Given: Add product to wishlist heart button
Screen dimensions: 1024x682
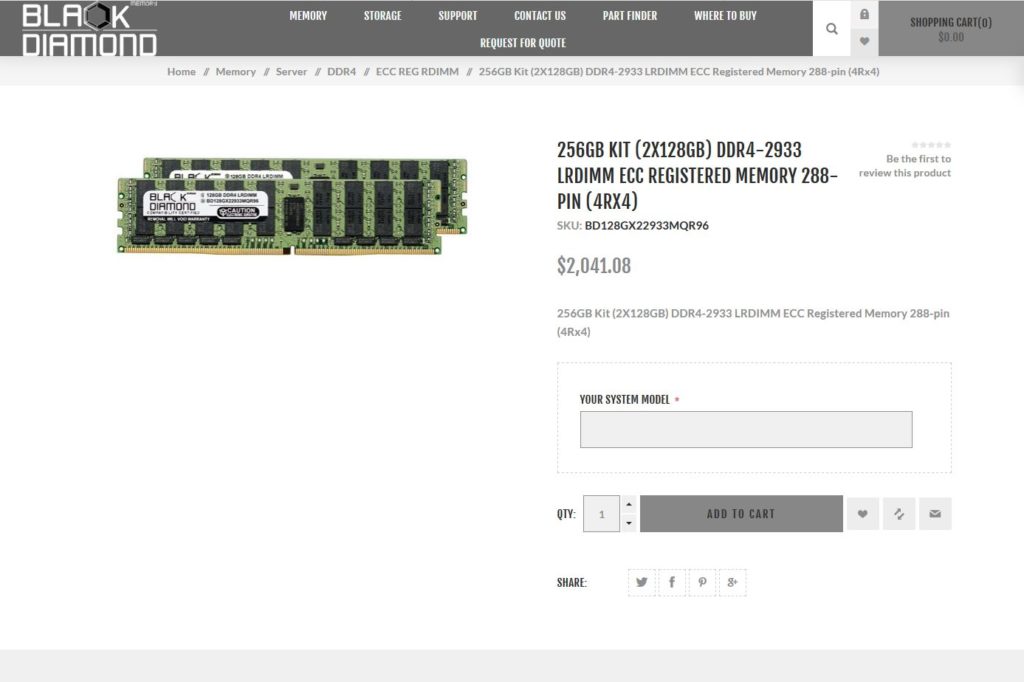Looking at the screenshot, I should 863,513.
